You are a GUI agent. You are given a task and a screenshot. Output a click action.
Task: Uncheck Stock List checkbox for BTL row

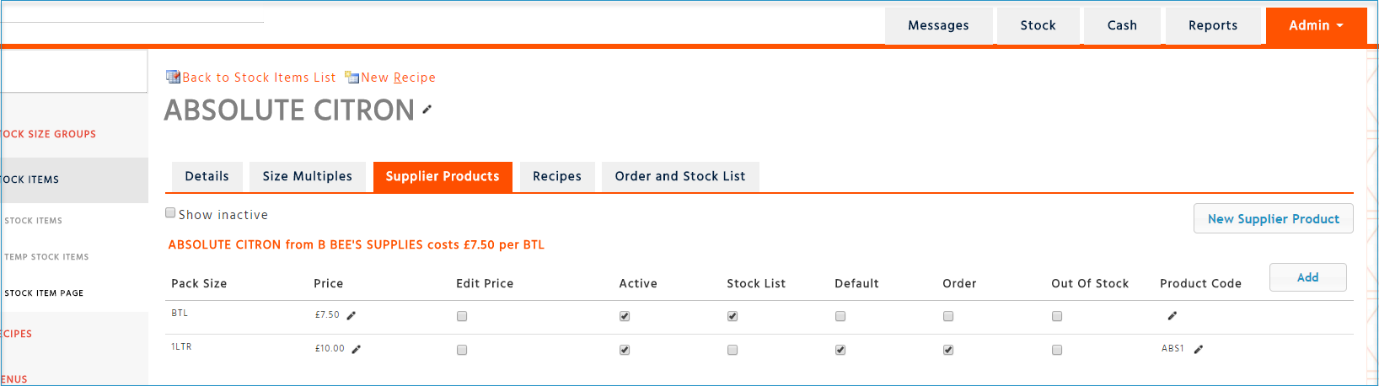pyautogui.click(x=732, y=316)
